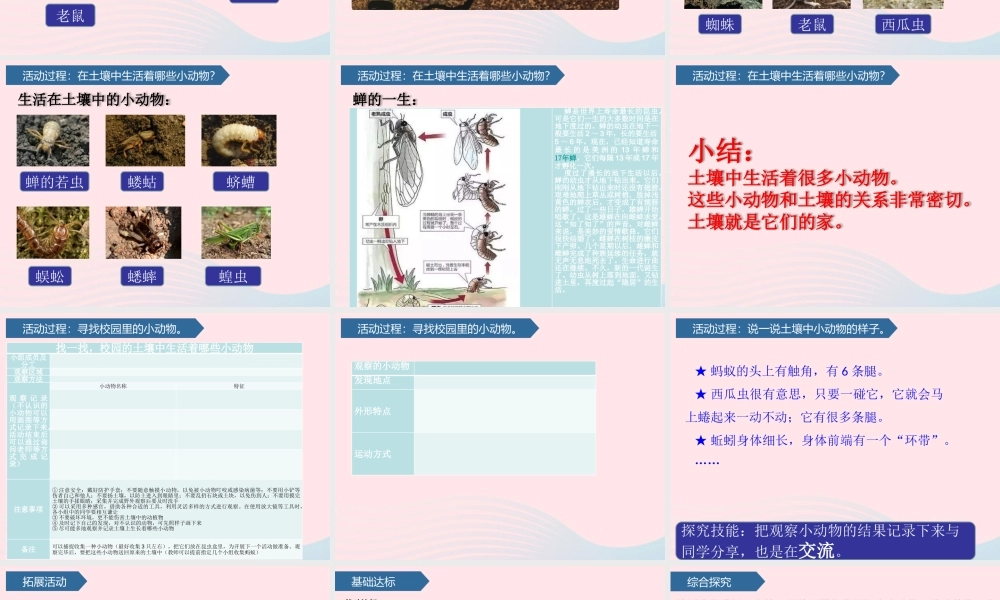Click the 蝼蛄 insect photo
1000x600 pixels.
pyautogui.click(x=145, y=141)
